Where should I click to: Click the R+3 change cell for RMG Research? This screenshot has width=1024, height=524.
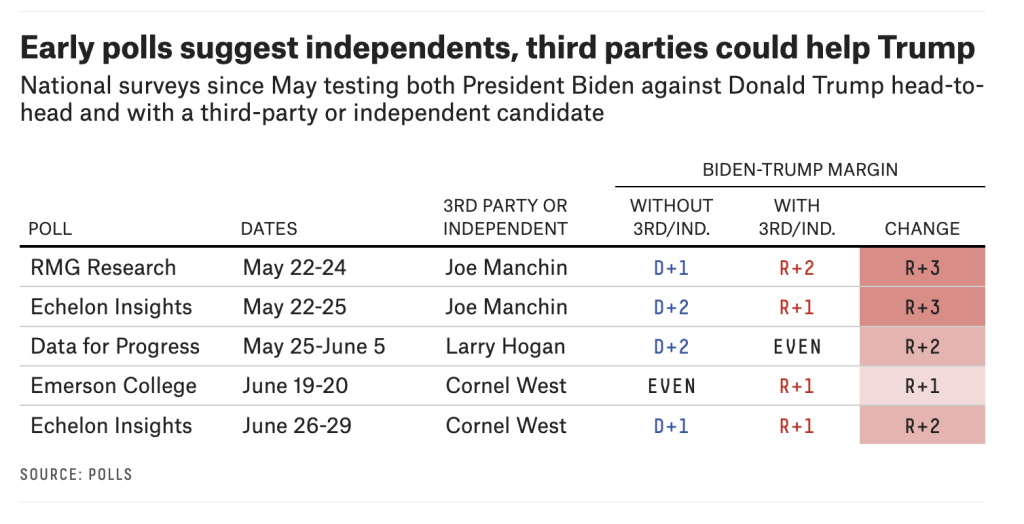tap(922, 267)
